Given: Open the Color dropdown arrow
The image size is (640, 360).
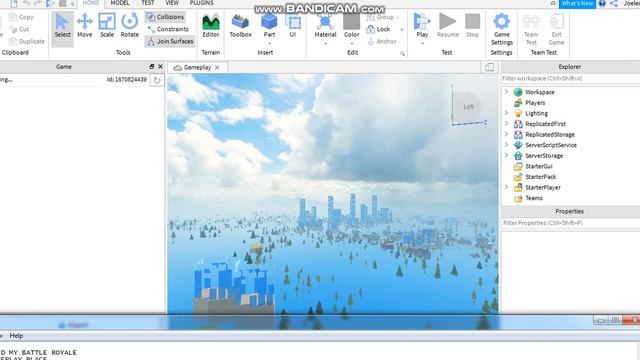Looking at the screenshot, I should [x=351, y=43].
